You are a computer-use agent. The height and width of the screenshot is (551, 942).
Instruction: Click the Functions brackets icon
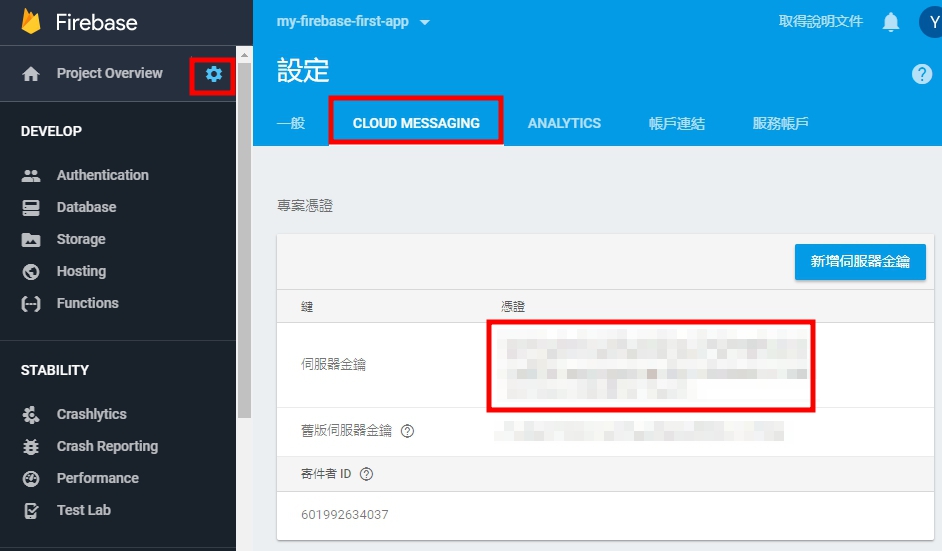[x=31, y=304]
